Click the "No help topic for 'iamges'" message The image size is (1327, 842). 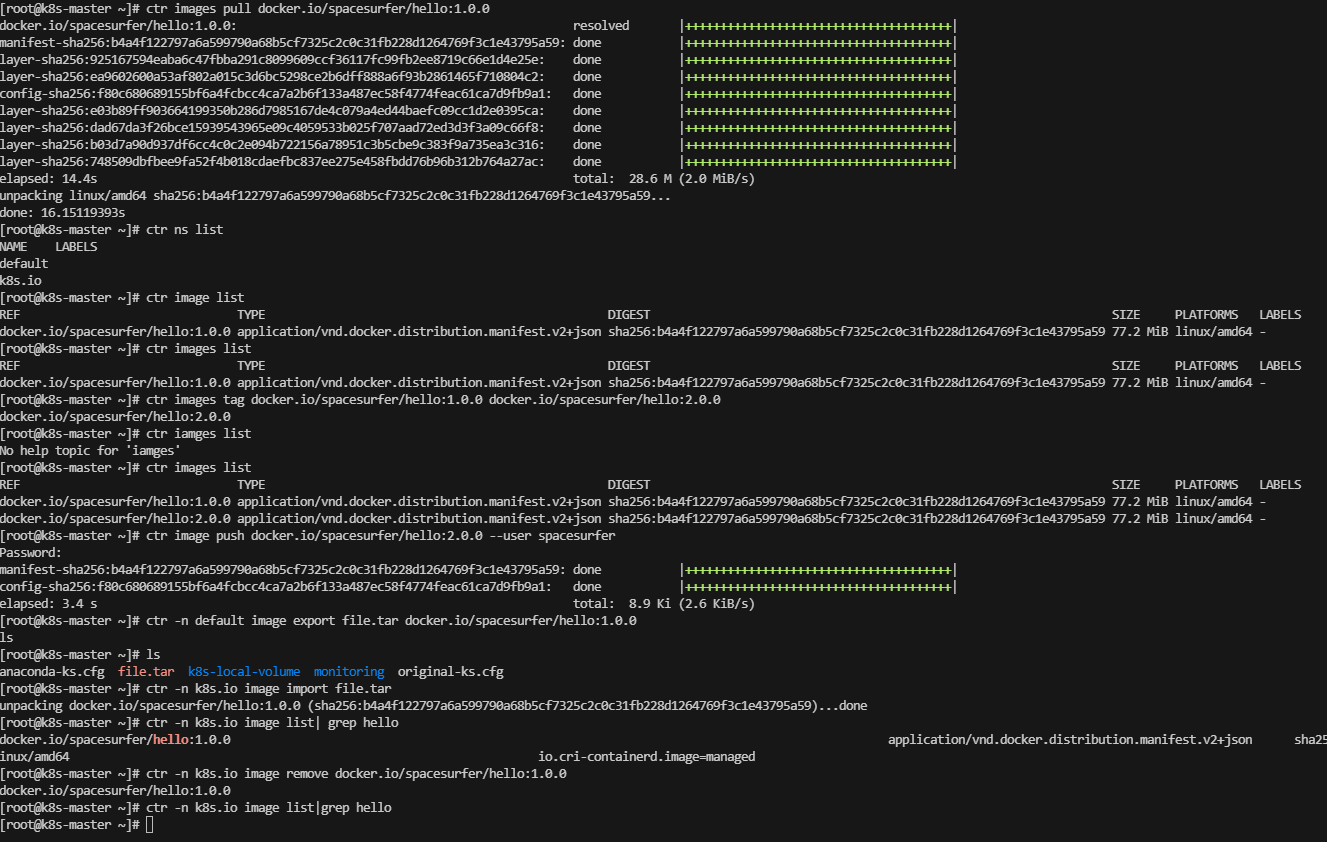[90, 451]
